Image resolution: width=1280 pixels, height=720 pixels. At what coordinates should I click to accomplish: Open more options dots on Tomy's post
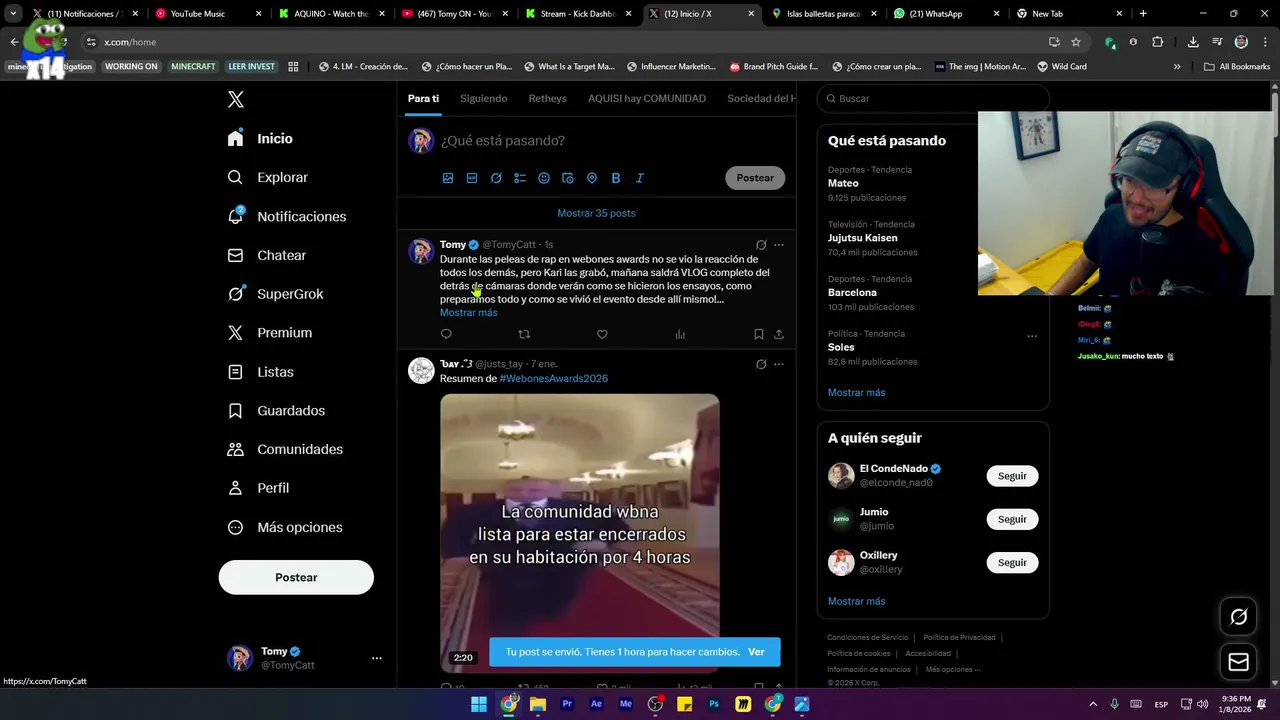(779, 245)
